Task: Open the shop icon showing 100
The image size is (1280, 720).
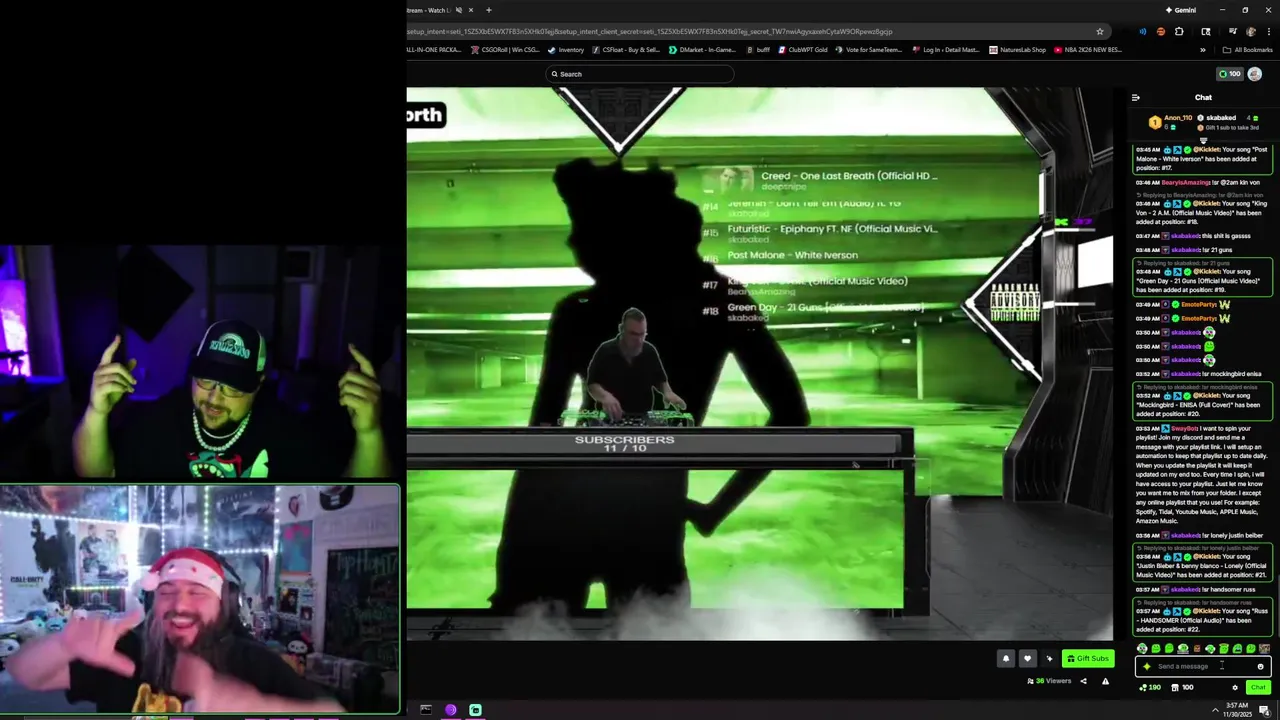Action: (1181, 687)
